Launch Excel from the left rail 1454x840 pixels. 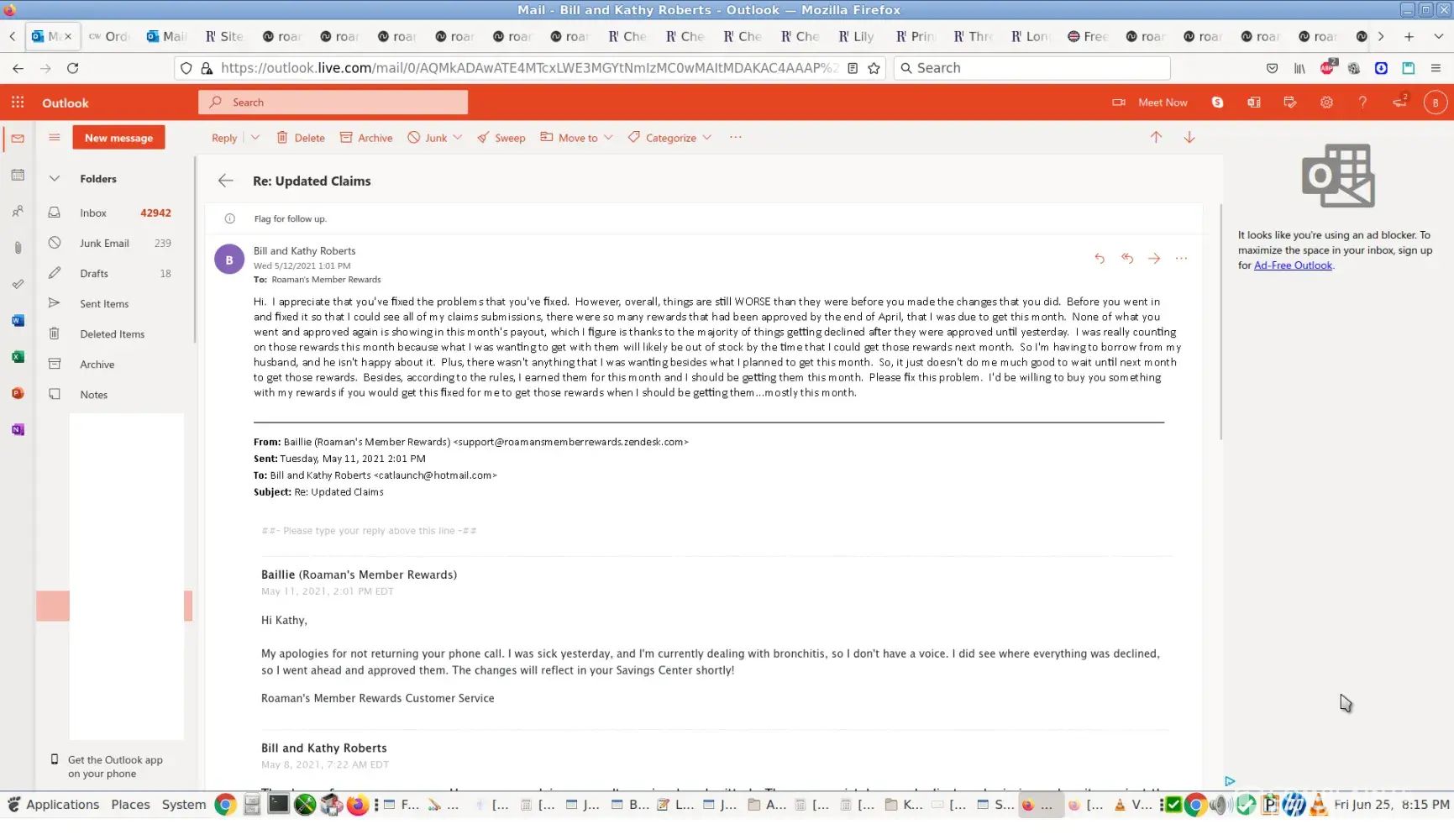coord(18,357)
